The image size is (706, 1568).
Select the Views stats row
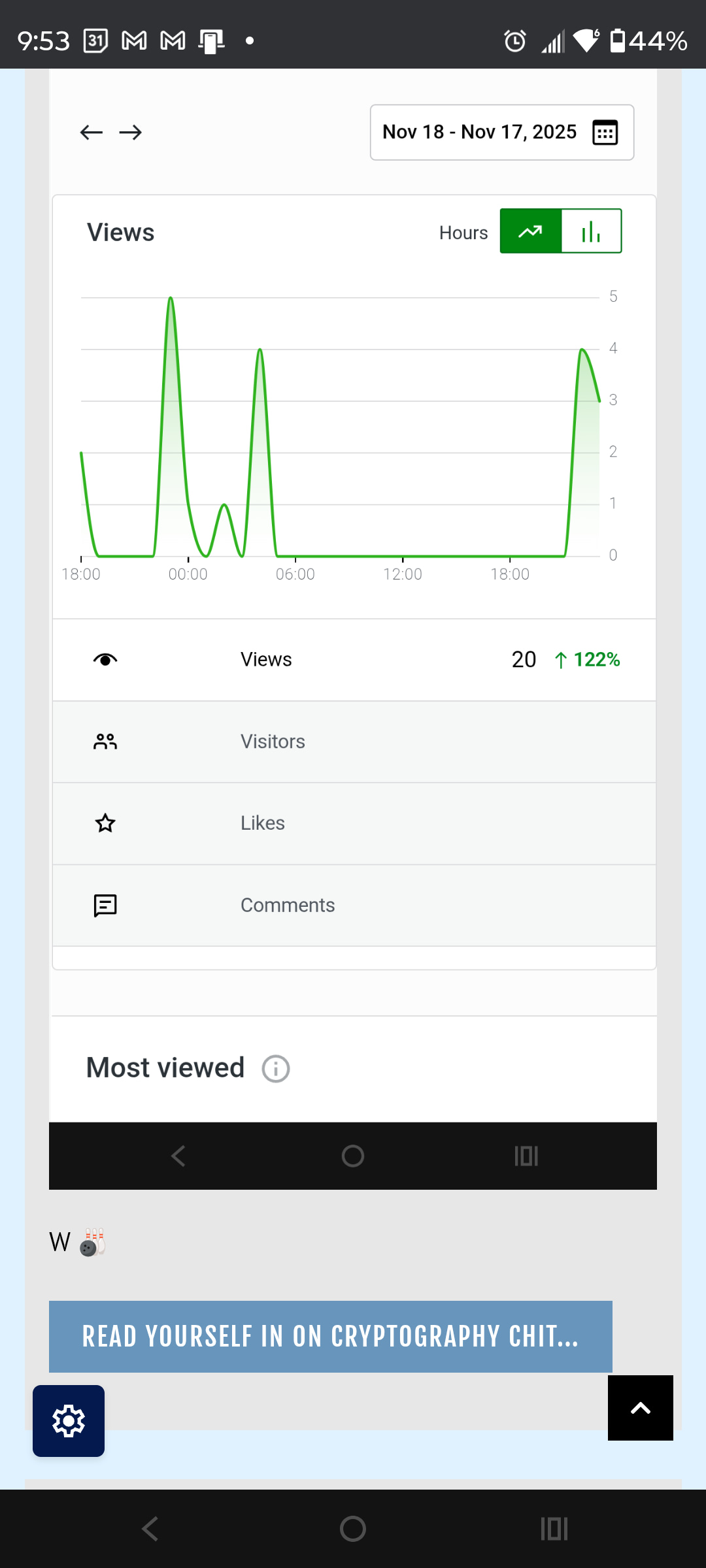(354, 660)
